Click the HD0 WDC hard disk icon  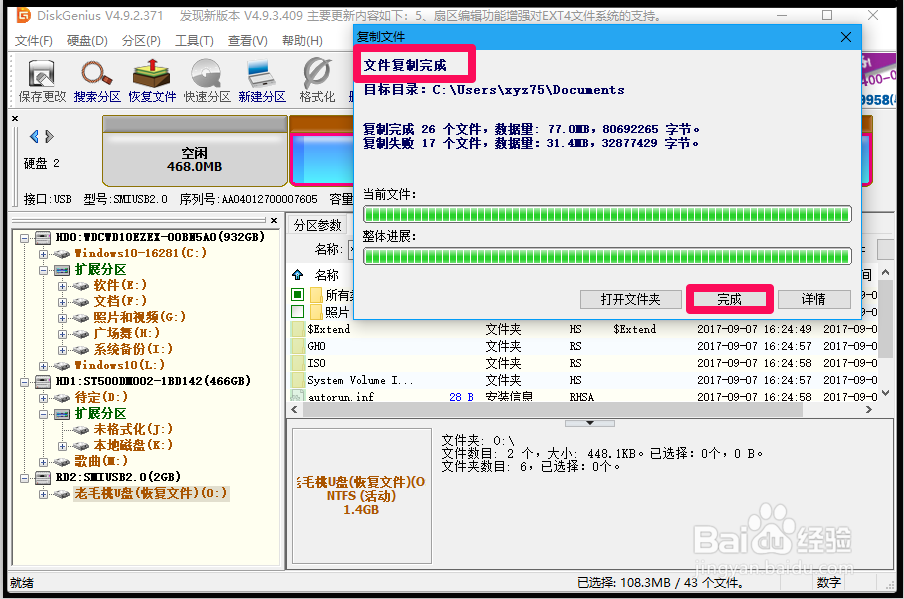click(x=43, y=238)
